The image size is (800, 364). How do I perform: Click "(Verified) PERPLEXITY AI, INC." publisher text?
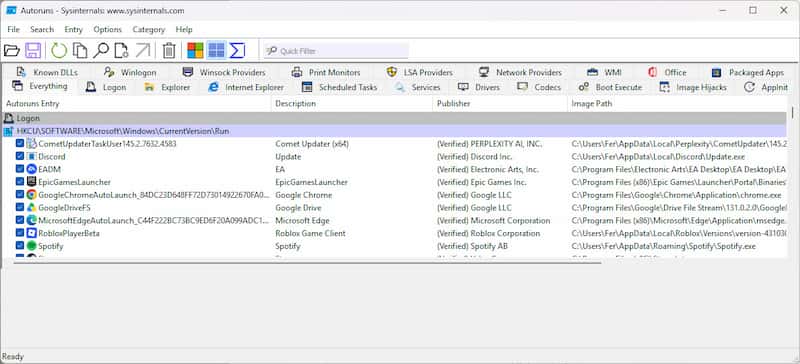click(490, 144)
